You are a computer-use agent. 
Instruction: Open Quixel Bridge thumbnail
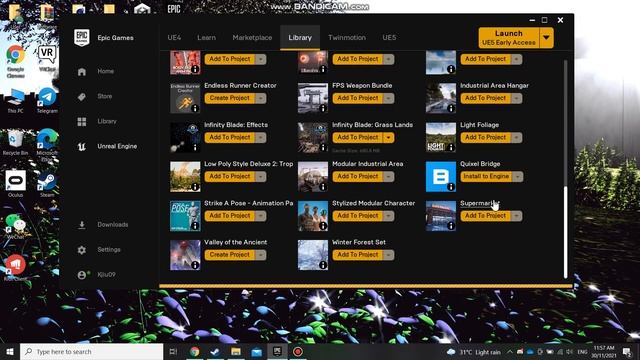441,177
